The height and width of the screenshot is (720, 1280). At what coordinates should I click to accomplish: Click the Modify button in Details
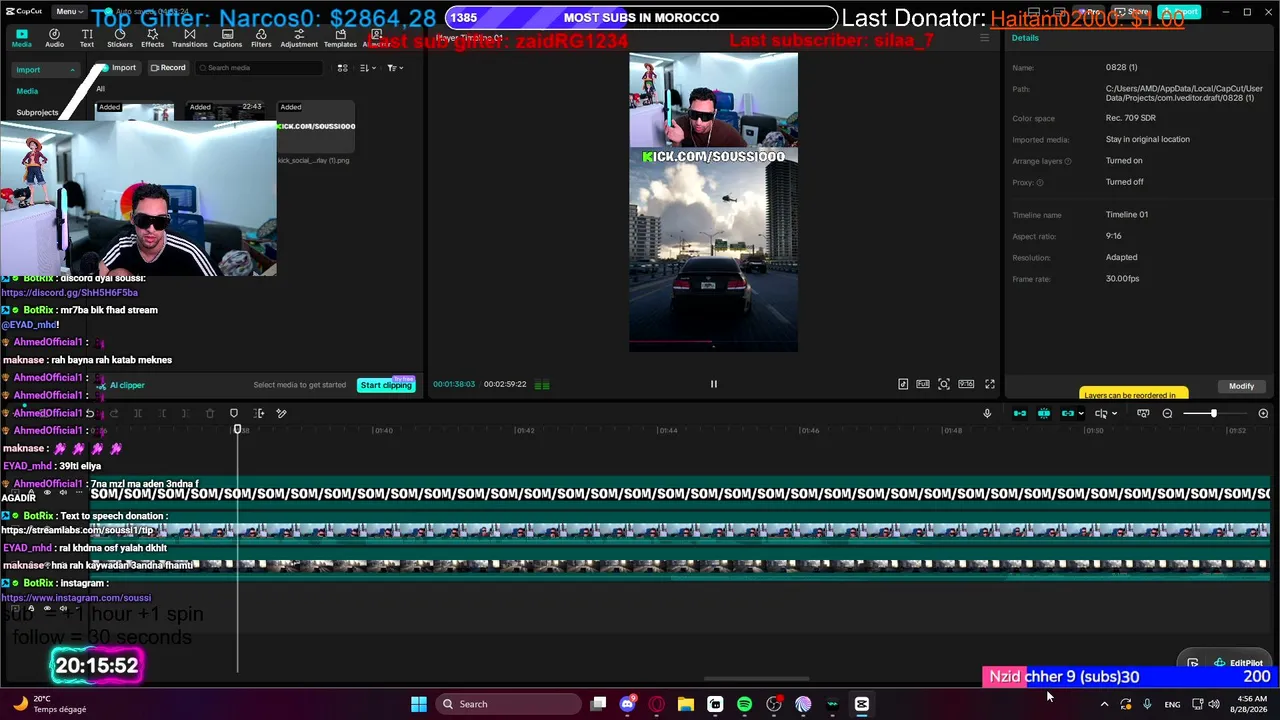(x=1241, y=386)
